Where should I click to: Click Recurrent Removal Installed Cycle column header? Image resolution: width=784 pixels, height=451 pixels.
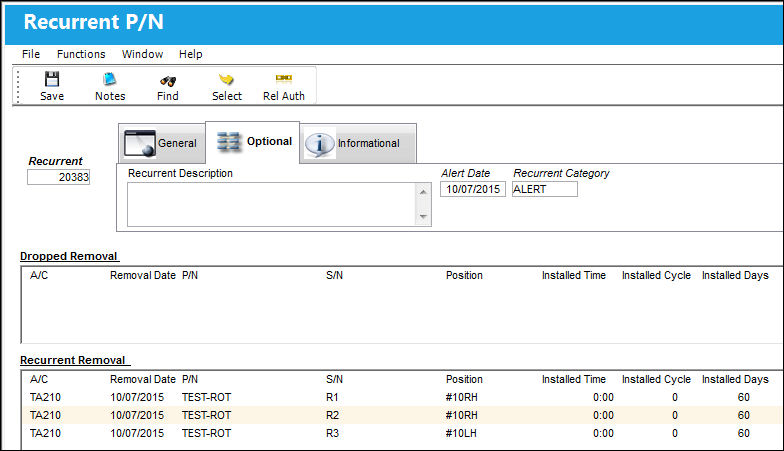[656, 380]
